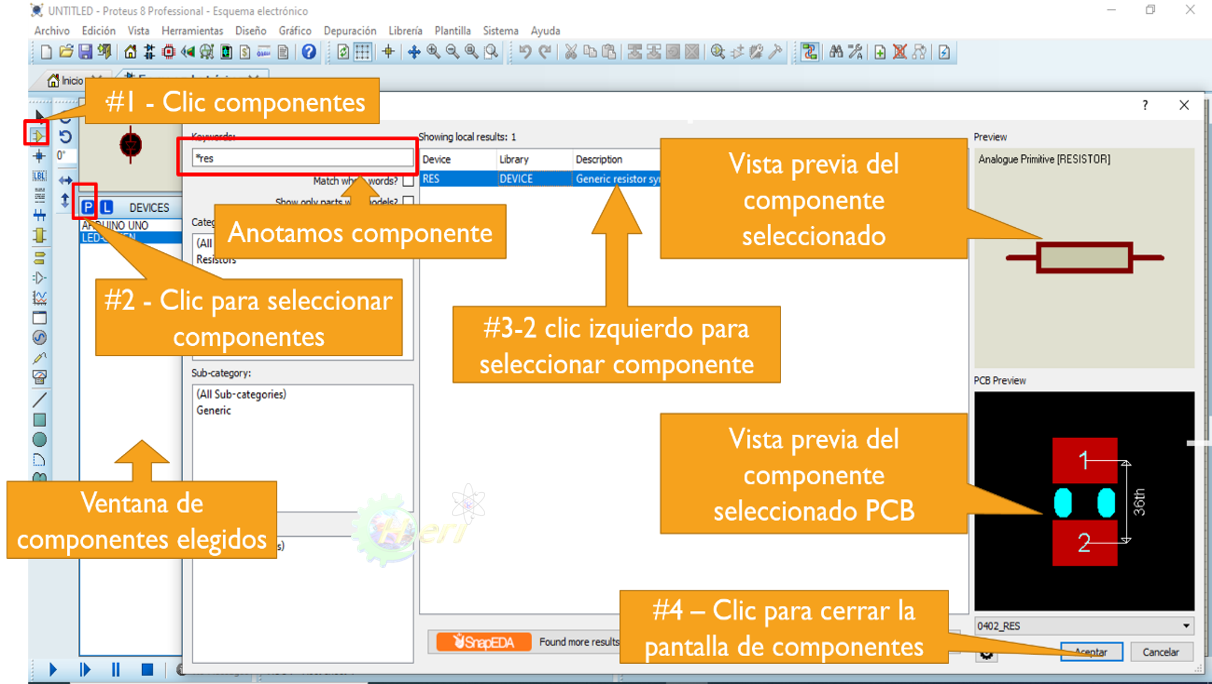Screen dimensions: 1212x684
Task: Open the 0402_RES footprint dropdown
Action: point(1188,625)
